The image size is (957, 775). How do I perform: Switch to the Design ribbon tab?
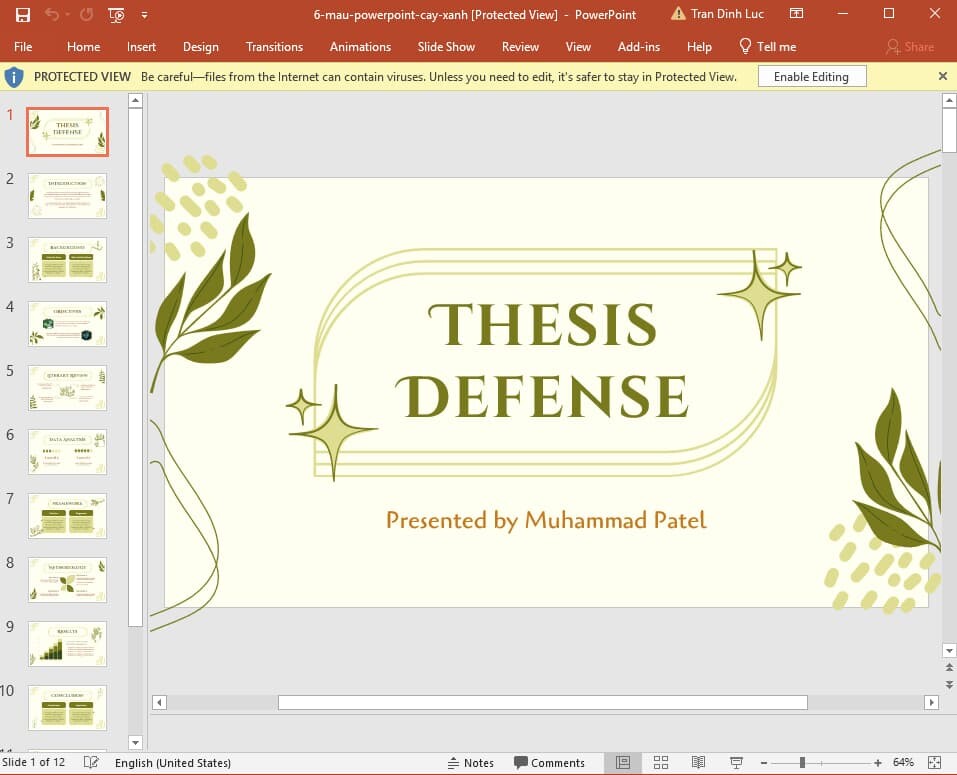tap(201, 46)
